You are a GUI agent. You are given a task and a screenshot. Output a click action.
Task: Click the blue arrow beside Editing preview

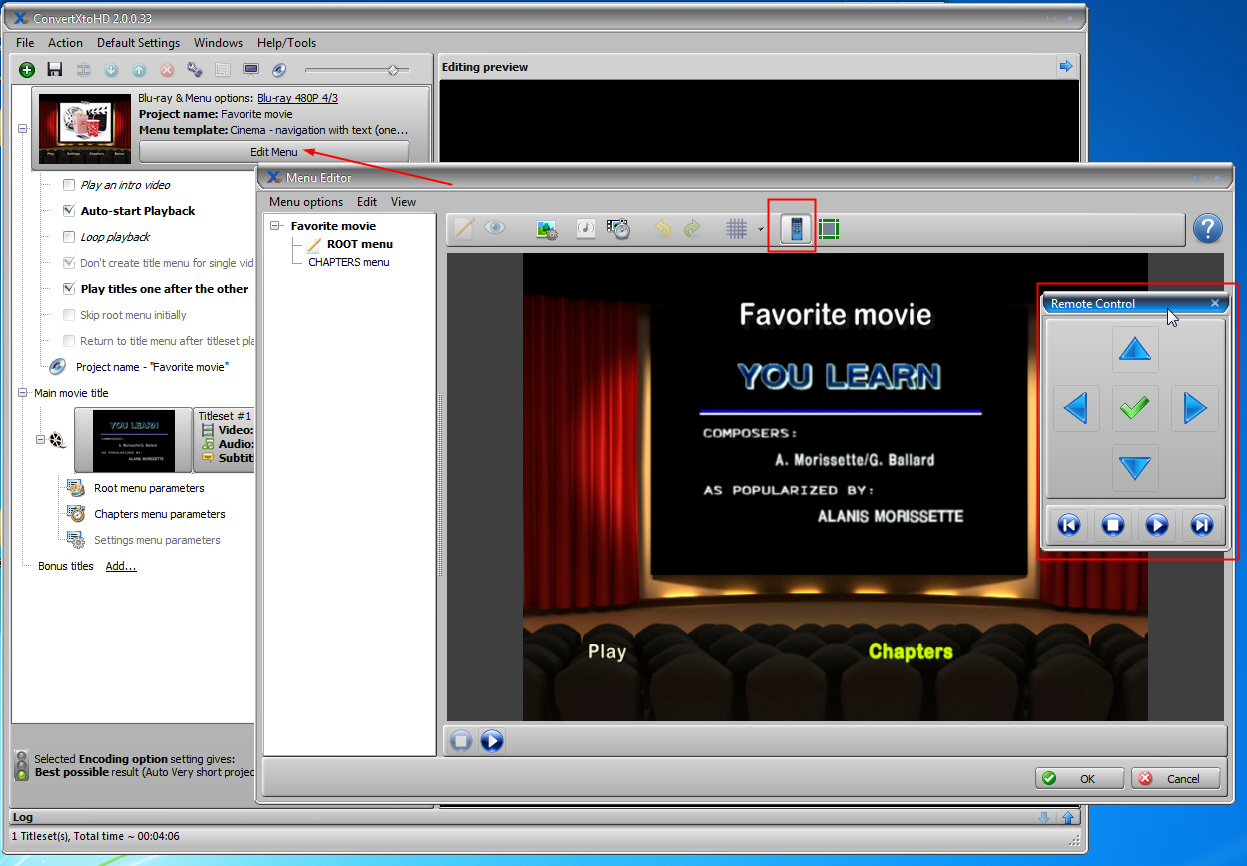coord(1066,66)
